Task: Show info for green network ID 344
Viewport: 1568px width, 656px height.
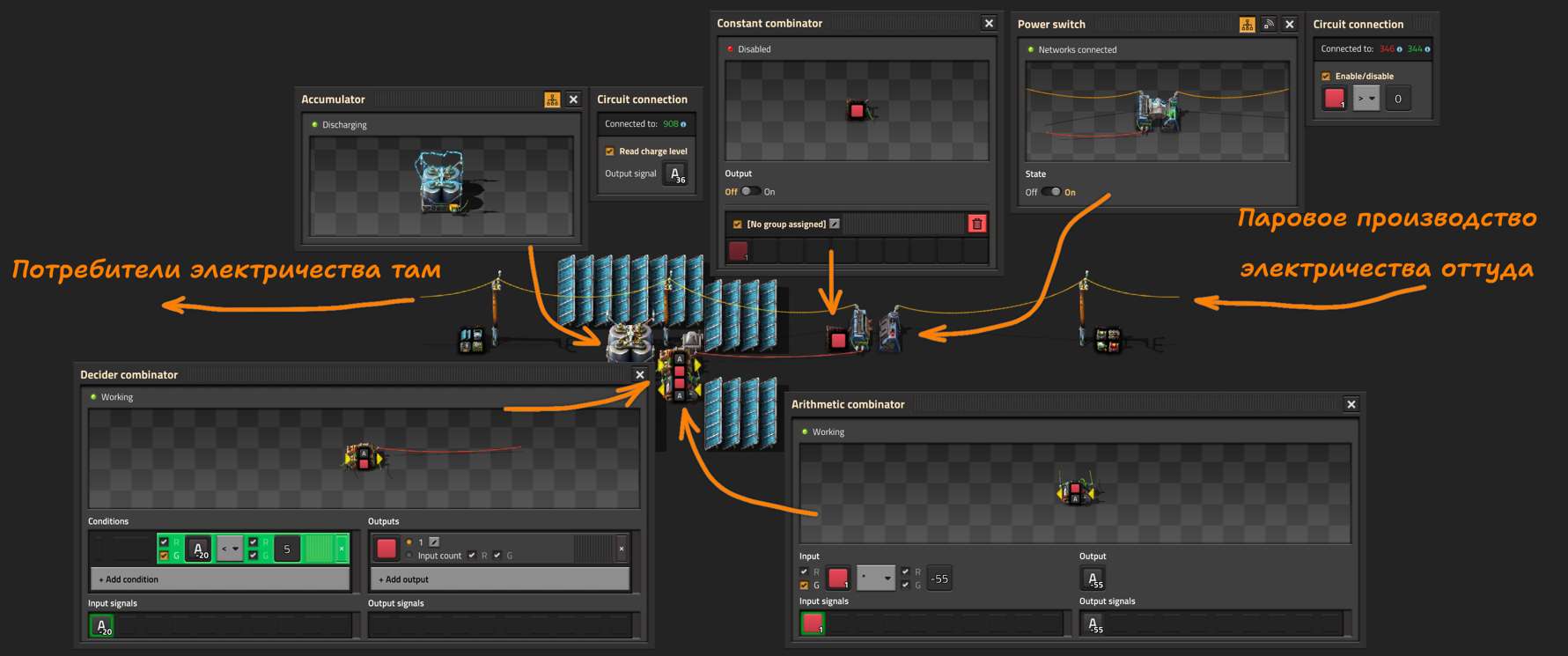Action: click(1427, 49)
